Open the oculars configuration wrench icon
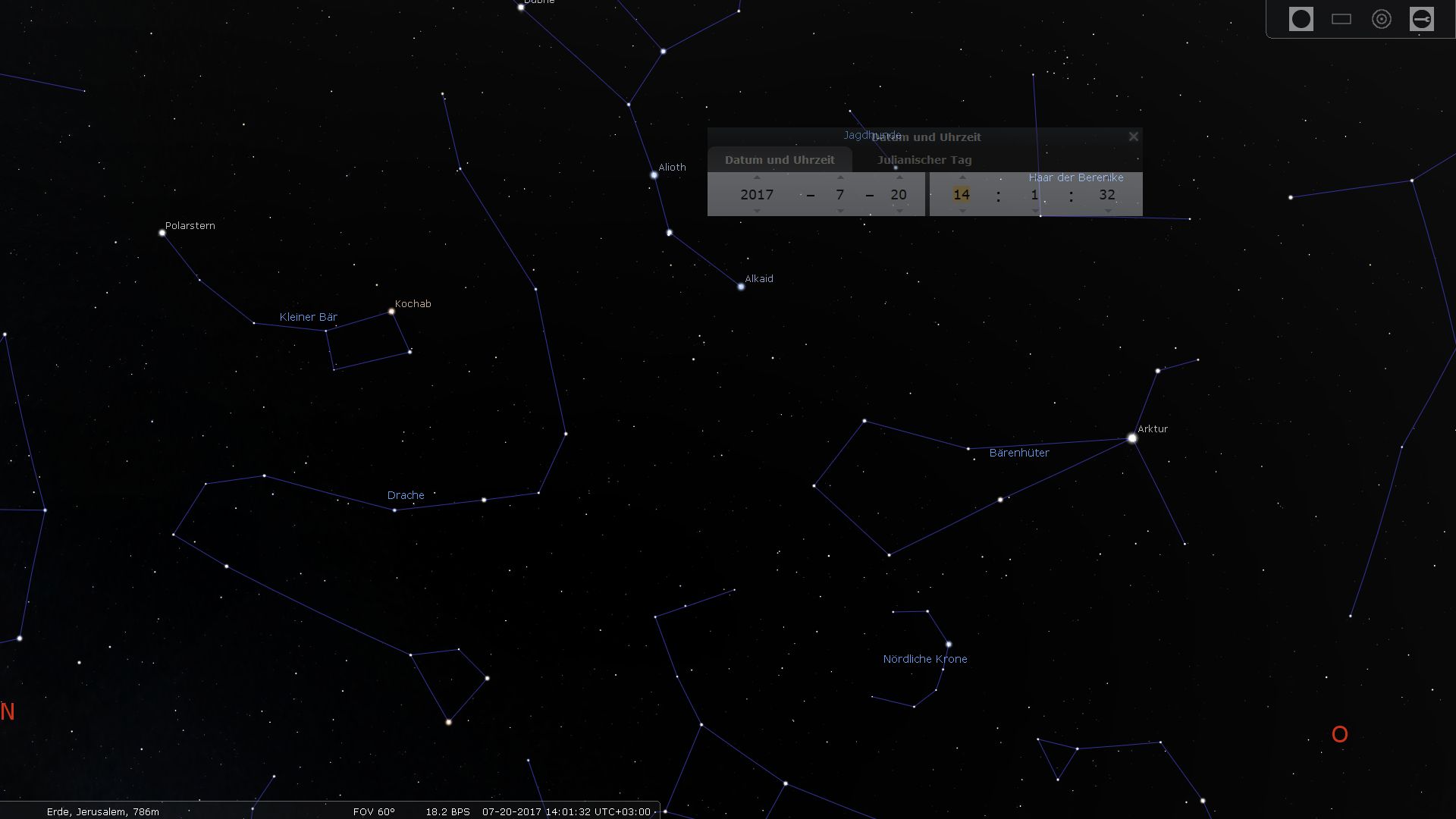Viewport: 1456px width, 819px height. pos(1421,19)
